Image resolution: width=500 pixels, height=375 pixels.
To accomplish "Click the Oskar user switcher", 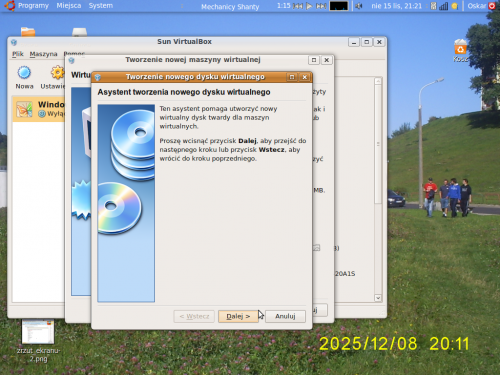I will pyautogui.click(x=477, y=6).
